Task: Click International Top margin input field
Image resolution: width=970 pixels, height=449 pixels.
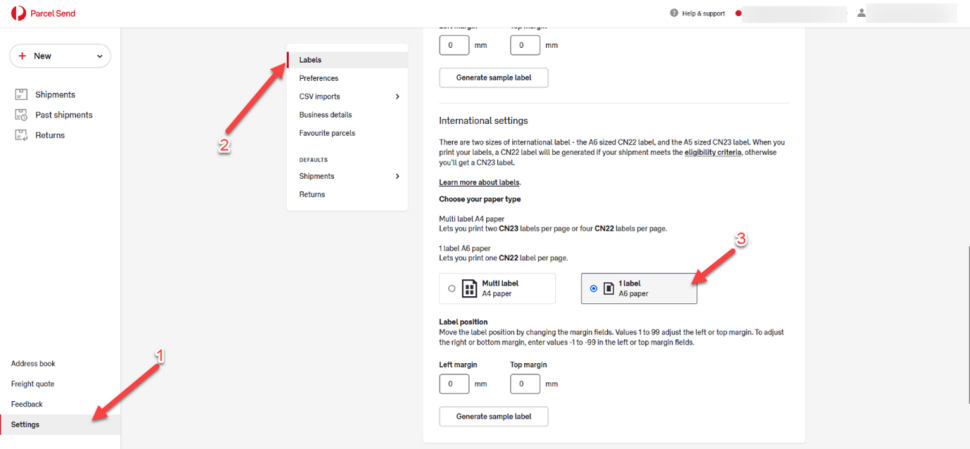Action: 525,383
